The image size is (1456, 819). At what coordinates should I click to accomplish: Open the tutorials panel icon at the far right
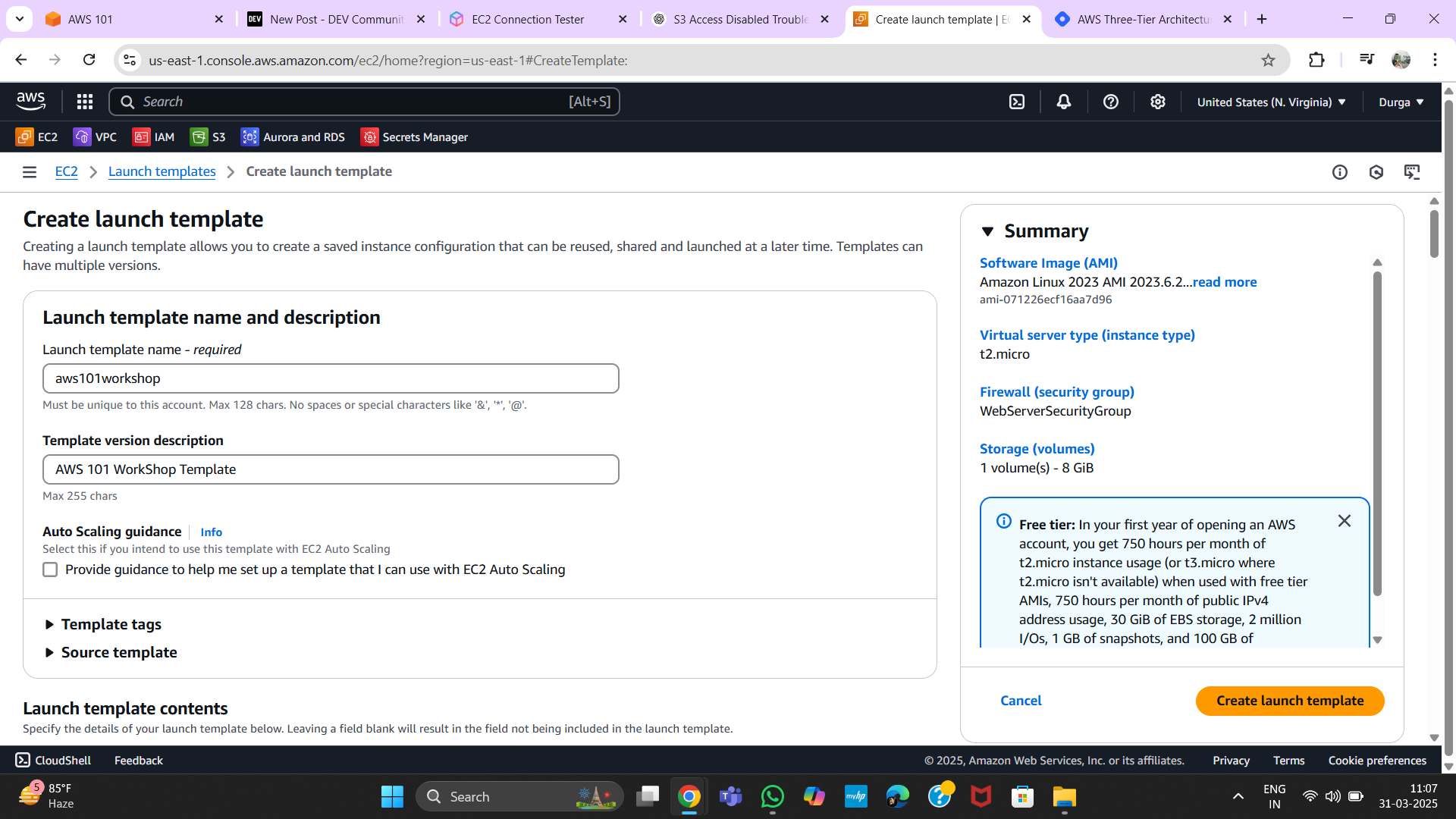(1412, 172)
